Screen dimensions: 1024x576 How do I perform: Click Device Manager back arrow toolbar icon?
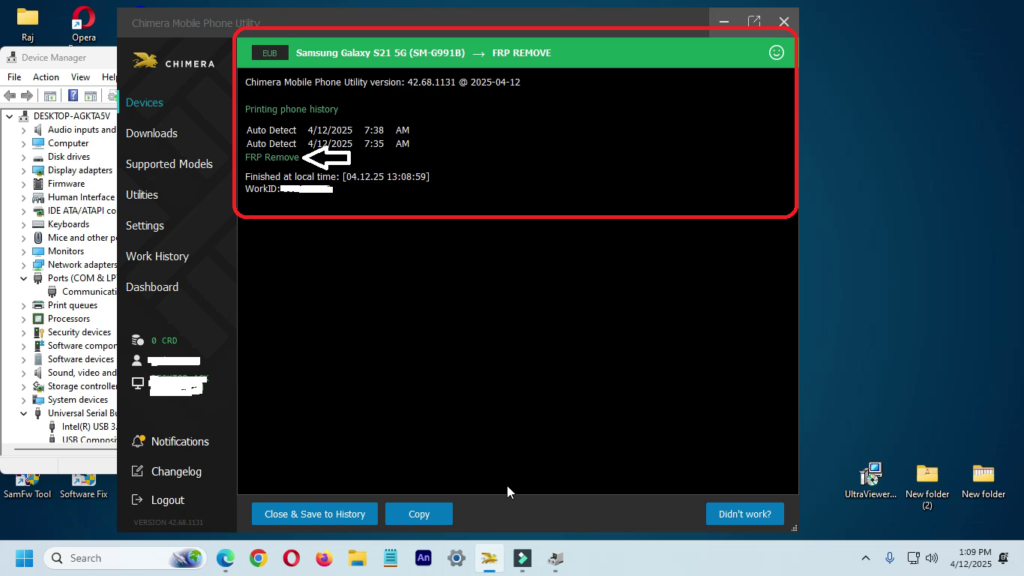[x=10, y=96]
